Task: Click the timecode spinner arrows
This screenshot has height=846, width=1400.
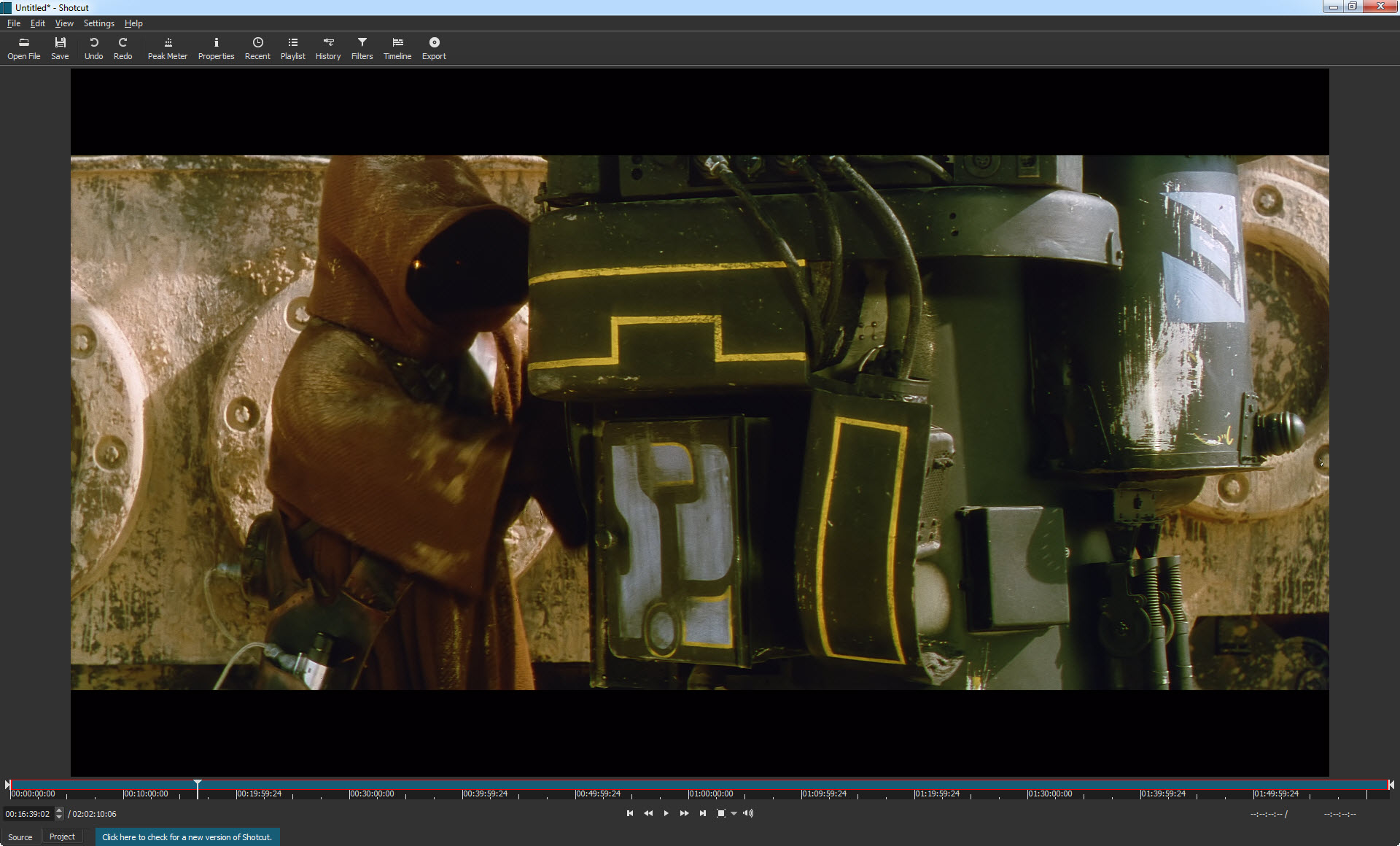Action: coord(59,814)
